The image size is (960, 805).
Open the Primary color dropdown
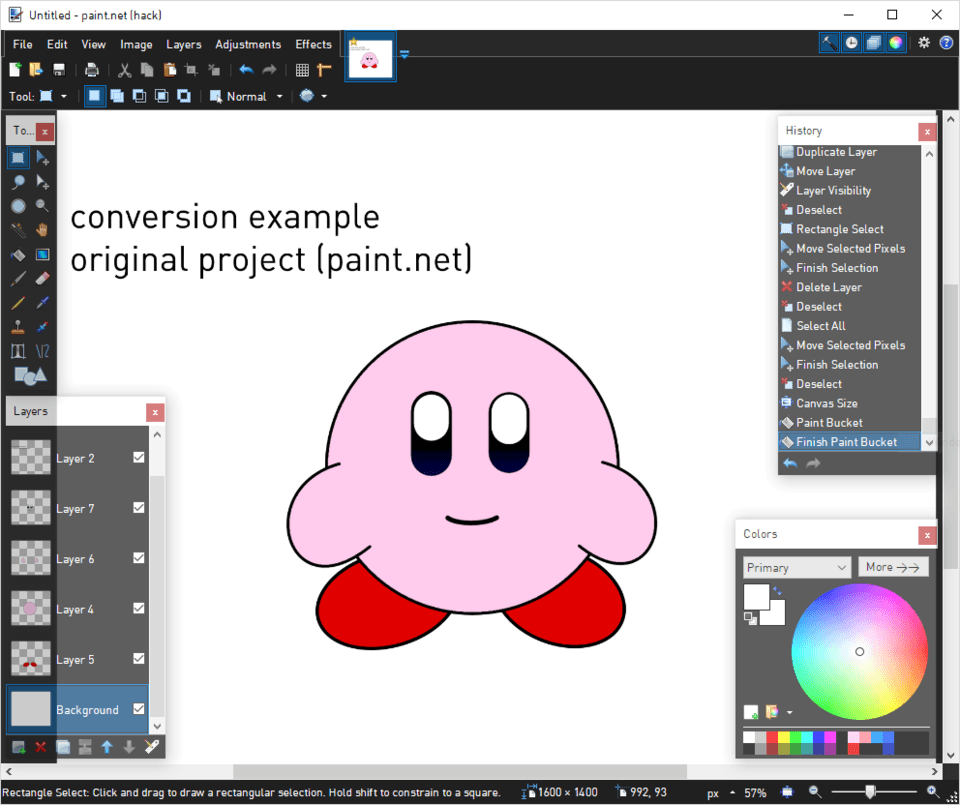pyautogui.click(x=797, y=567)
